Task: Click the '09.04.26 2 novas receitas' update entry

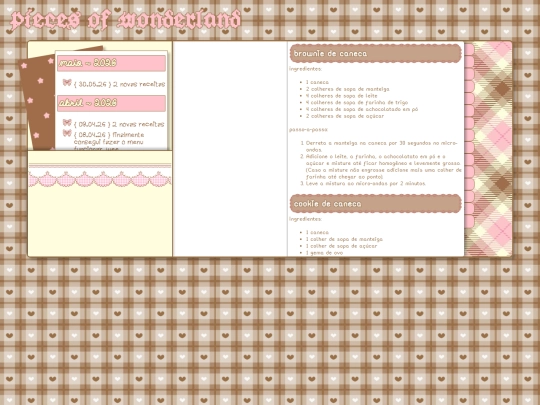Action: pos(119,124)
